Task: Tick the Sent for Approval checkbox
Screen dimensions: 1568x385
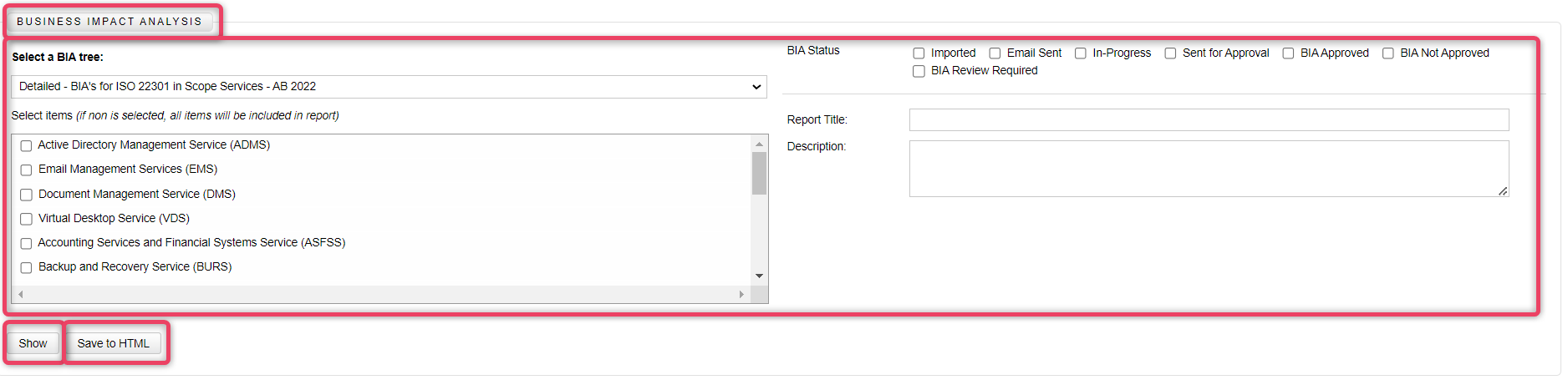Action: (x=1170, y=53)
